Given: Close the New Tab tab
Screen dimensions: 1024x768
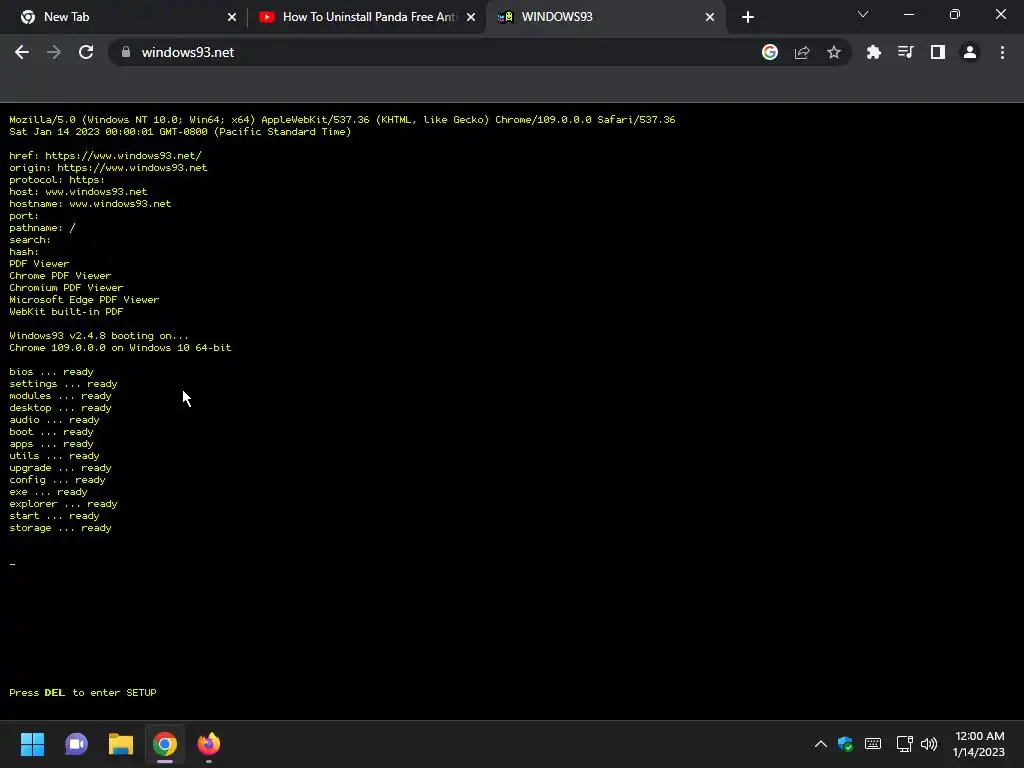Looking at the screenshot, I should point(232,17).
